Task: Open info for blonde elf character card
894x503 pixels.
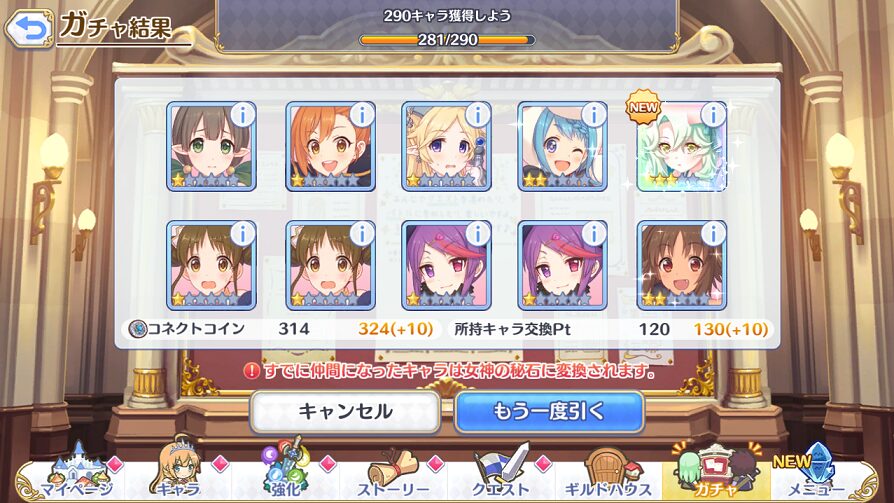Action: pos(478,116)
